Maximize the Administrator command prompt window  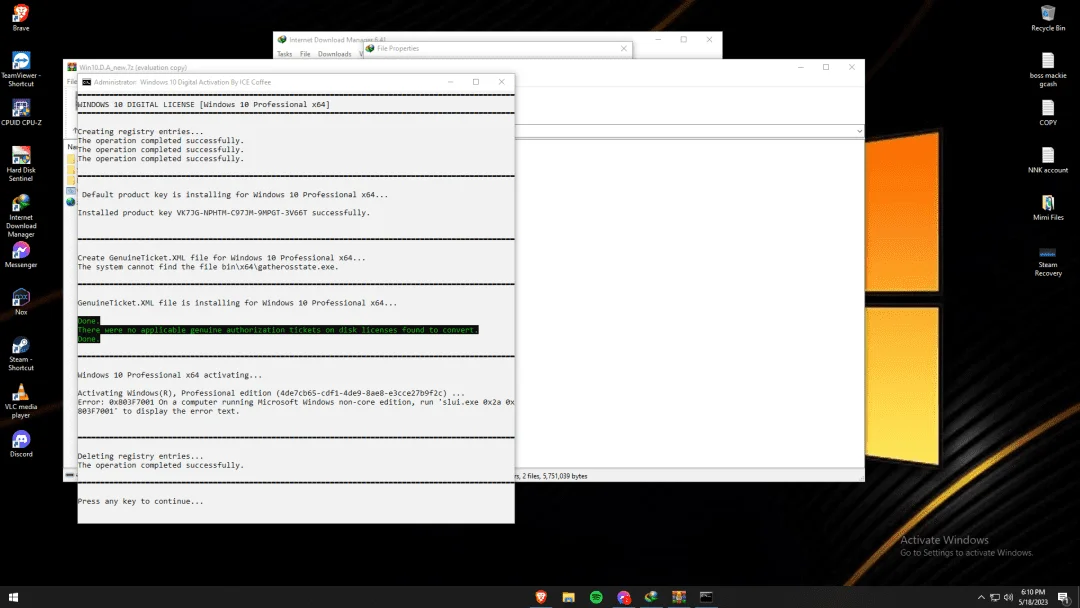(476, 82)
